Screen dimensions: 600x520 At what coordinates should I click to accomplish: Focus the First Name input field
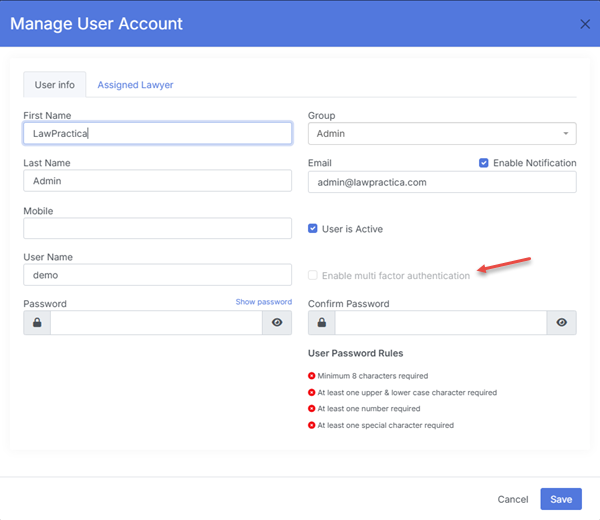tap(157, 133)
